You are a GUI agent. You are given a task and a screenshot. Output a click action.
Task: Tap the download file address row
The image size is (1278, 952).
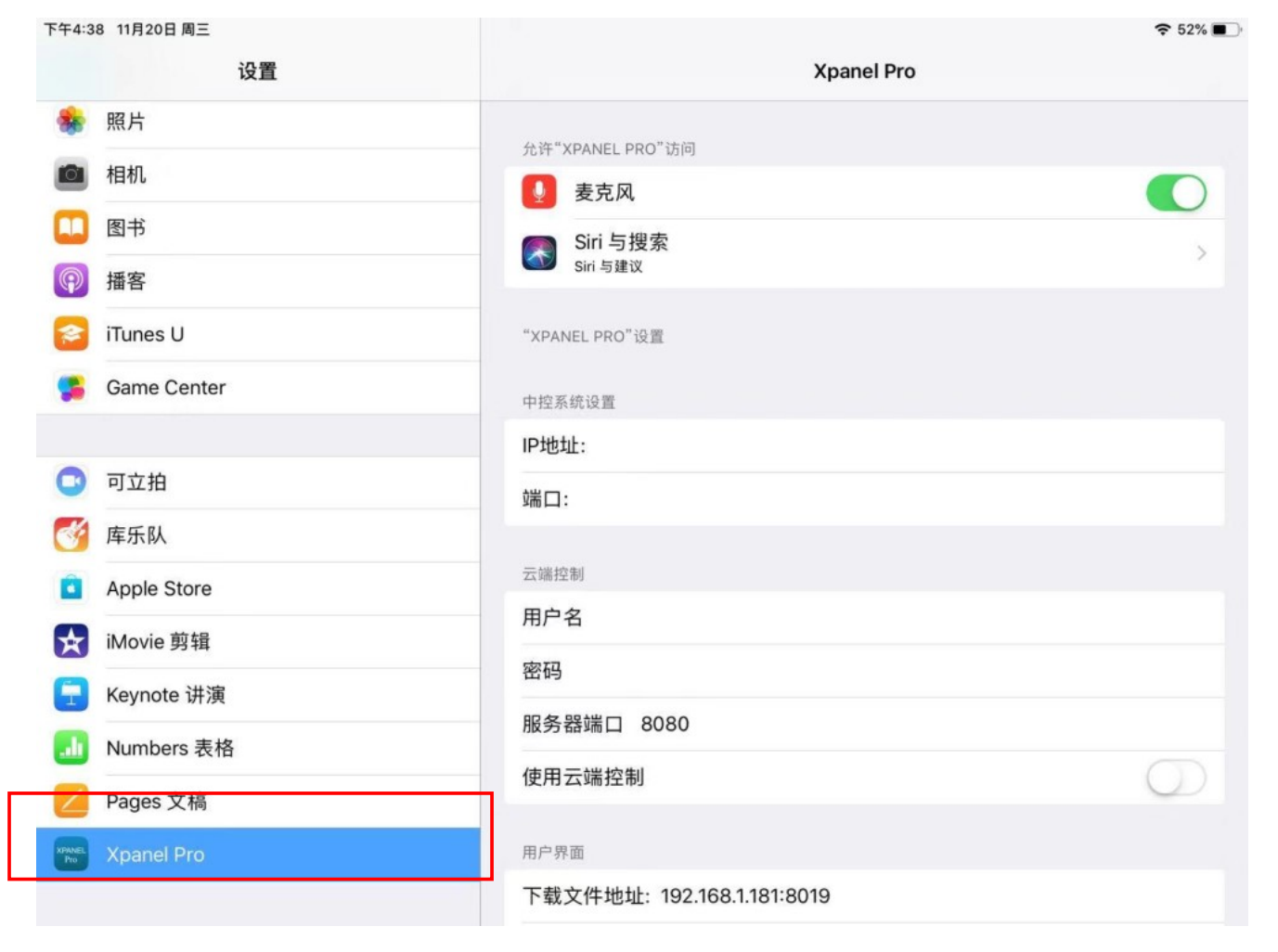click(863, 896)
